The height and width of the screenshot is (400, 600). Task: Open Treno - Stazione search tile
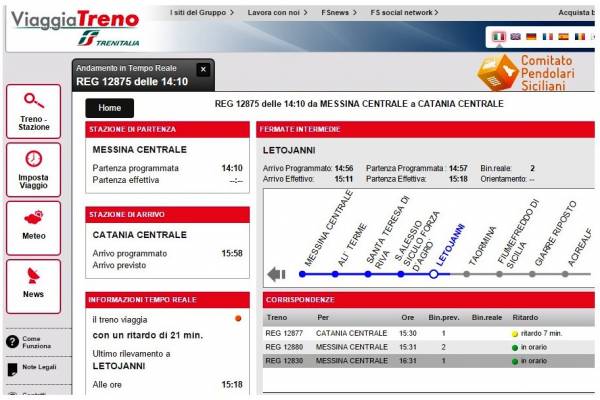tap(34, 111)
